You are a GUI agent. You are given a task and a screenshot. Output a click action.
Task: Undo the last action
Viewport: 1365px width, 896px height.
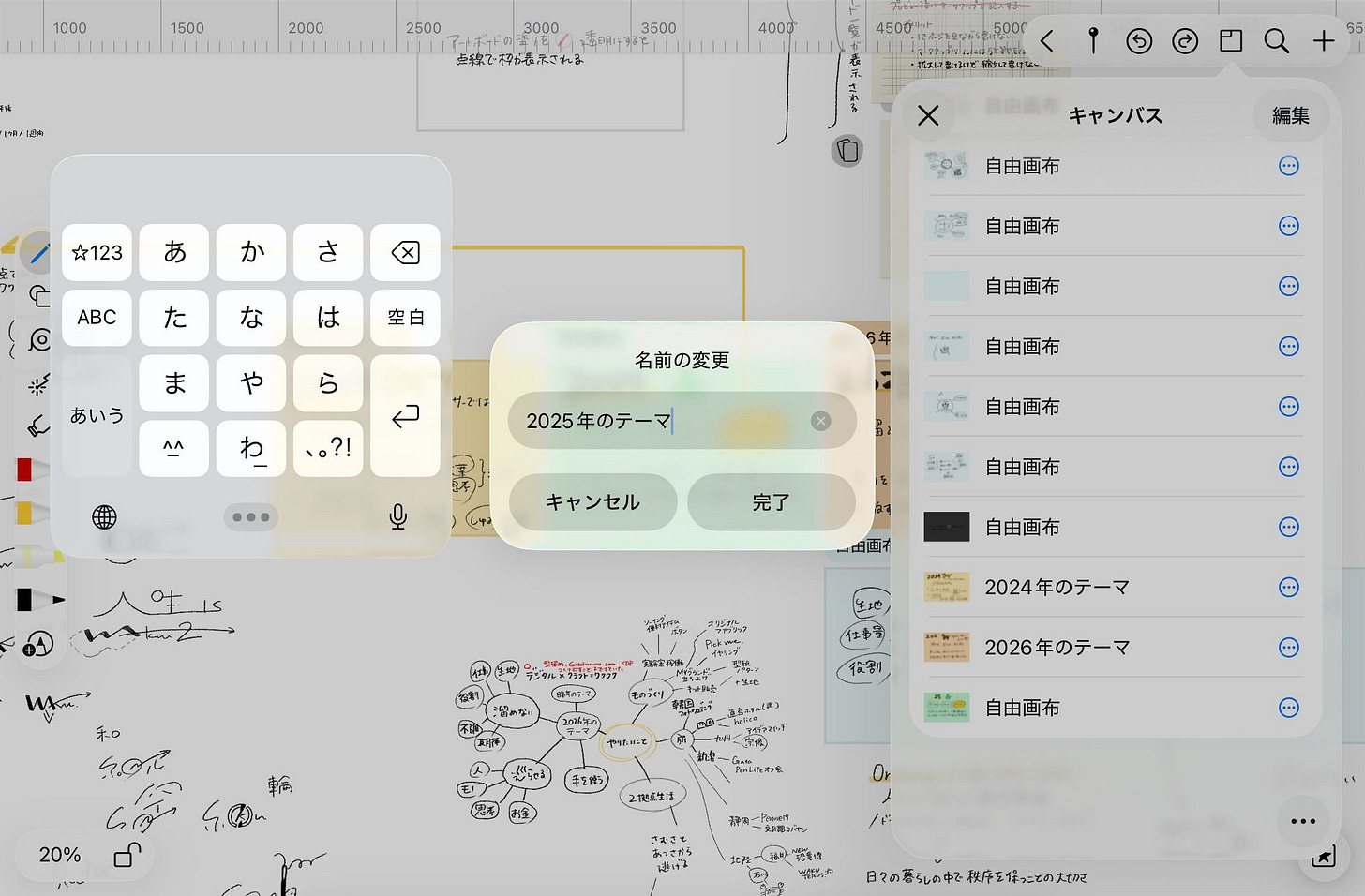pyautogui.click(x=1138, y=41)
